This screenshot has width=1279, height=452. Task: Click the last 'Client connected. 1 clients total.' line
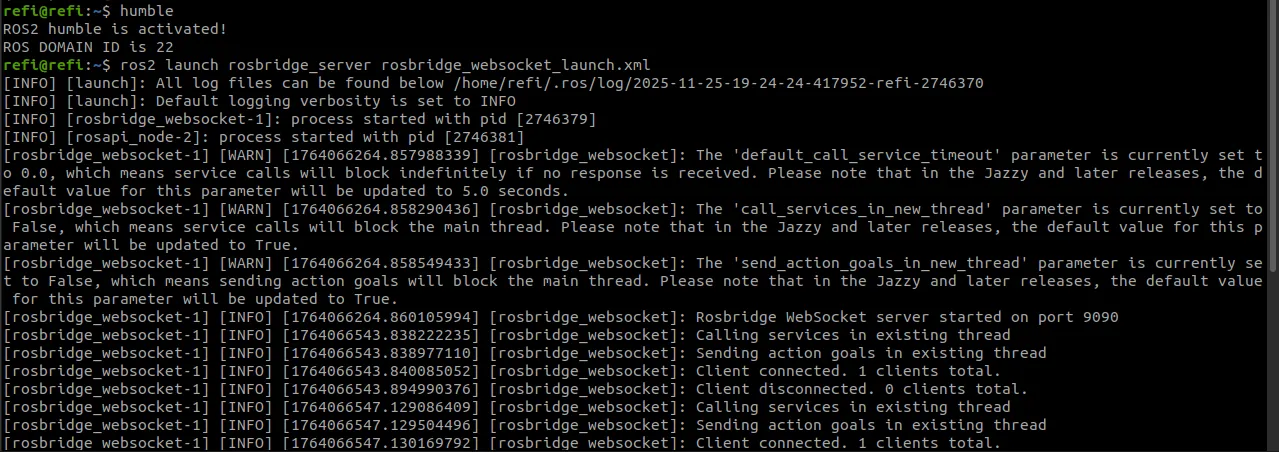pyautogui.click(x=847, y=443)
